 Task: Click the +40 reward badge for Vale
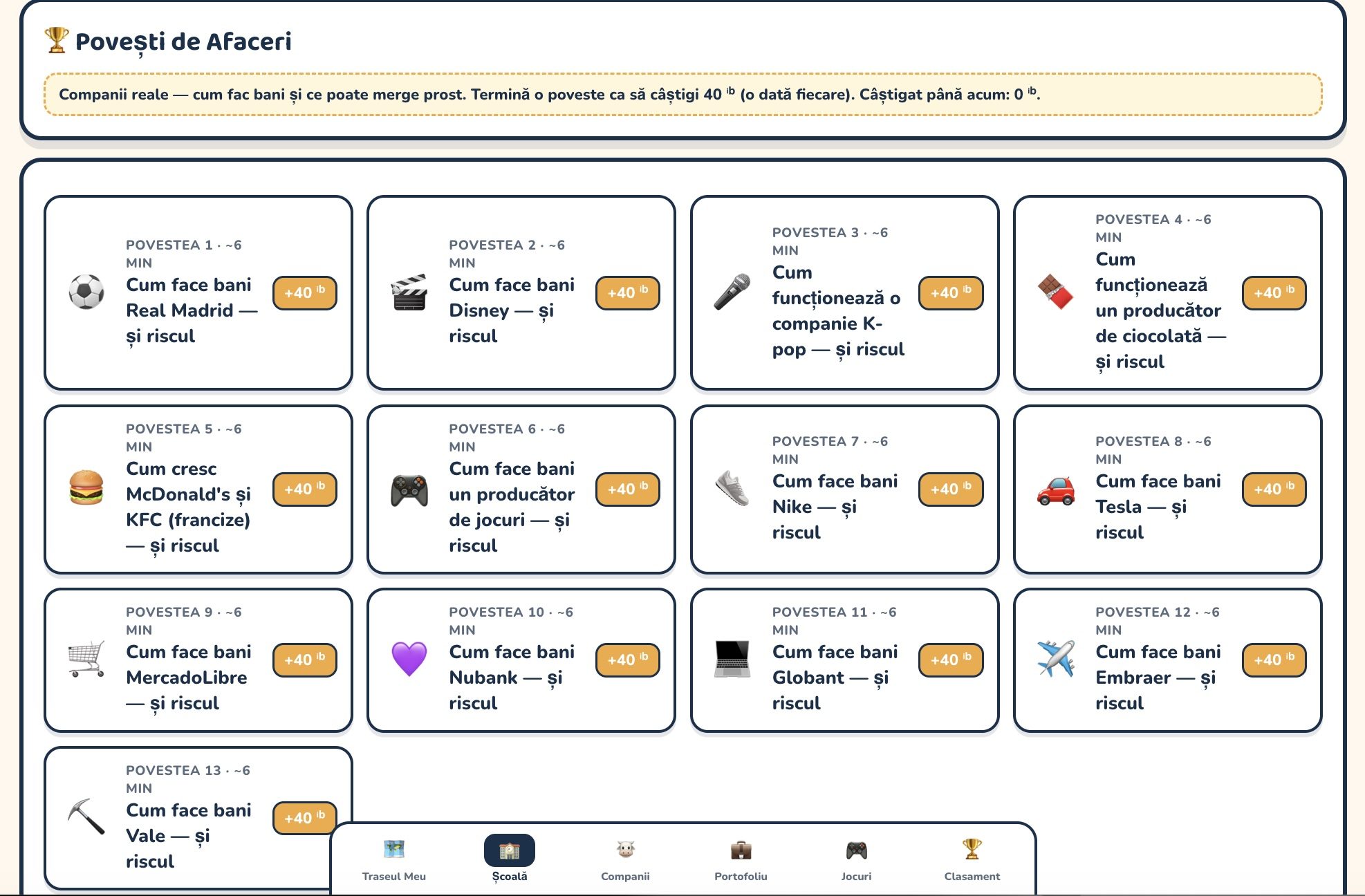pos(305,818)
